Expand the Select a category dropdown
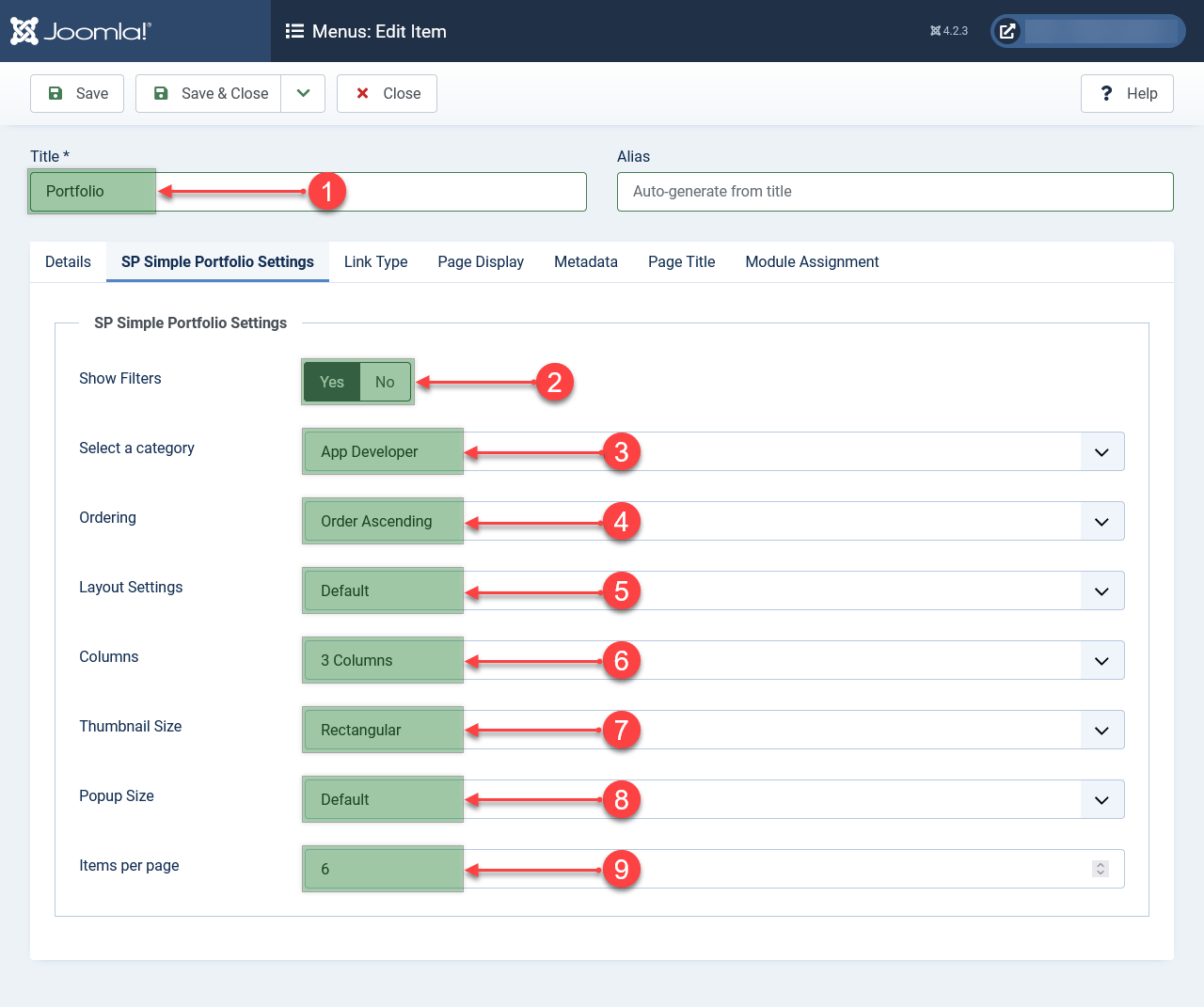Viewport: 1204px width, 1007px height. tap(1101, 452)
